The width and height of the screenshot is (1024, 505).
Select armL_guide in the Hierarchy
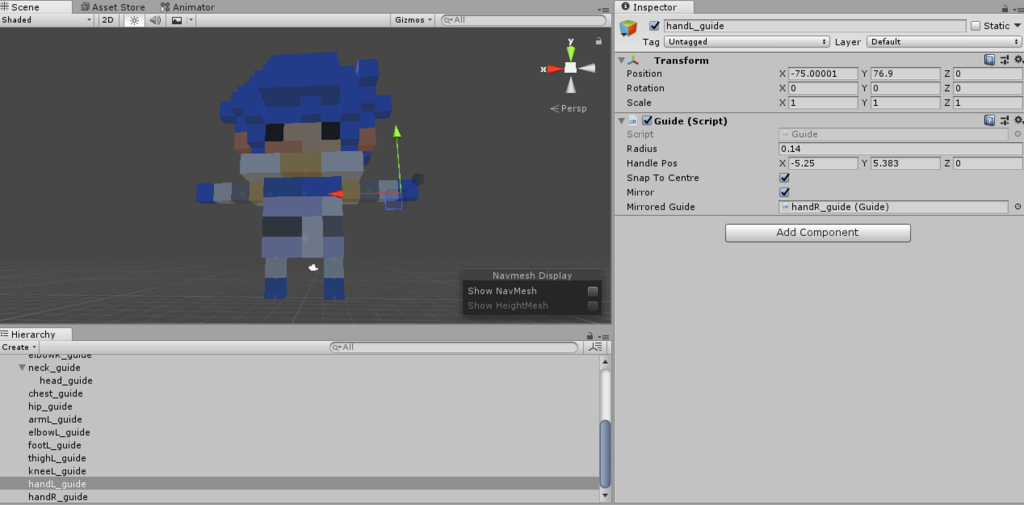[55, 419]
